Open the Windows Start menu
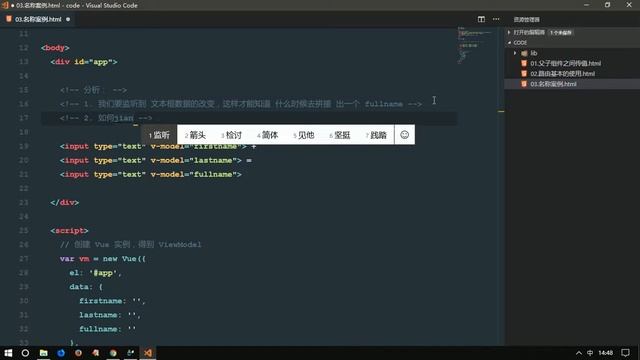The height and width of the screenshot is (360, 640). 8,353
